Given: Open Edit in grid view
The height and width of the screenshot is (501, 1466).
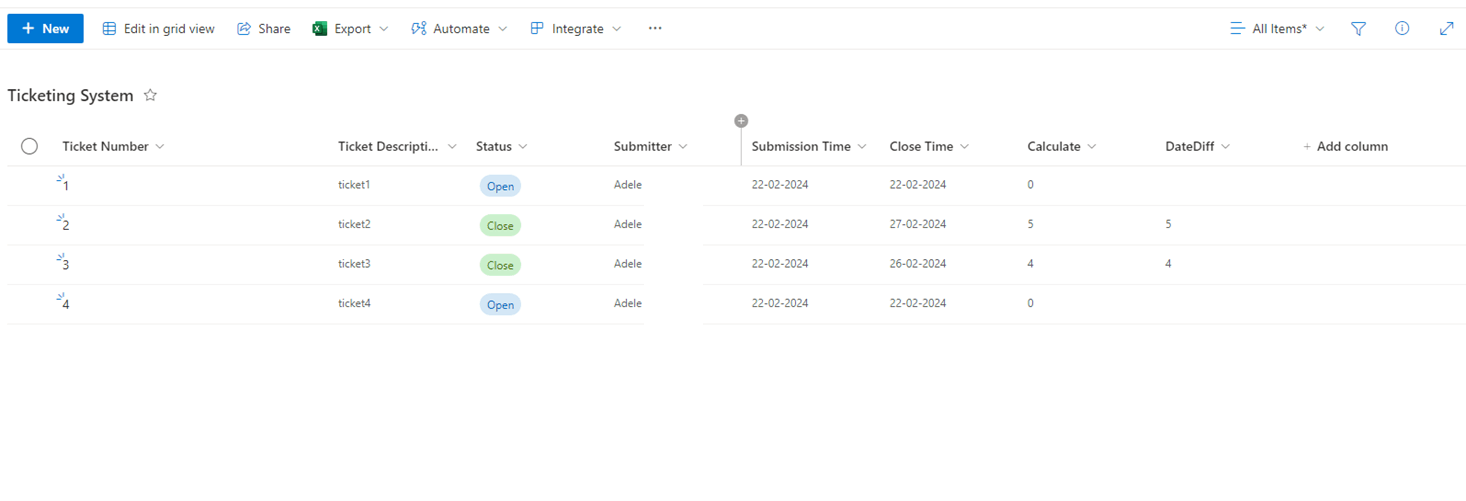Looking at the screenshot, I should click(x=159, y=29).
